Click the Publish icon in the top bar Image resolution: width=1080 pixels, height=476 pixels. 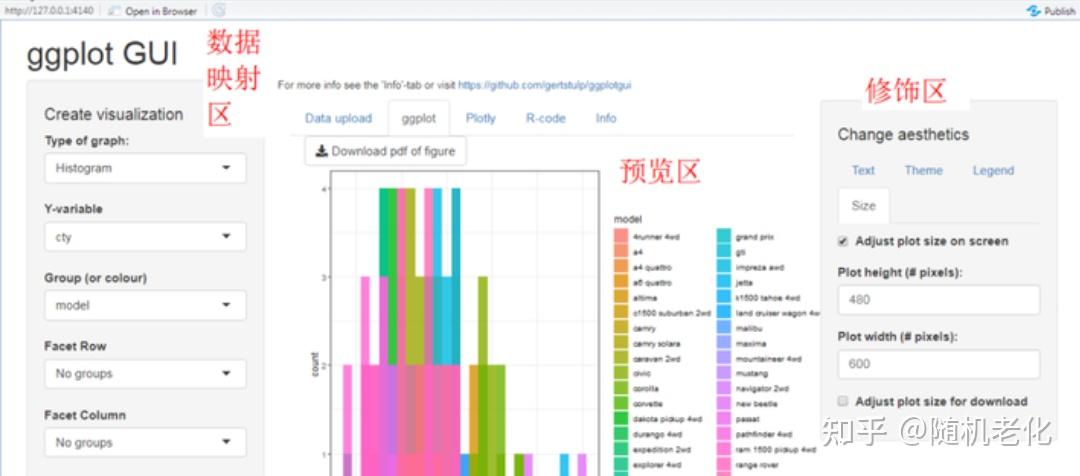[x=1032, y=11]
